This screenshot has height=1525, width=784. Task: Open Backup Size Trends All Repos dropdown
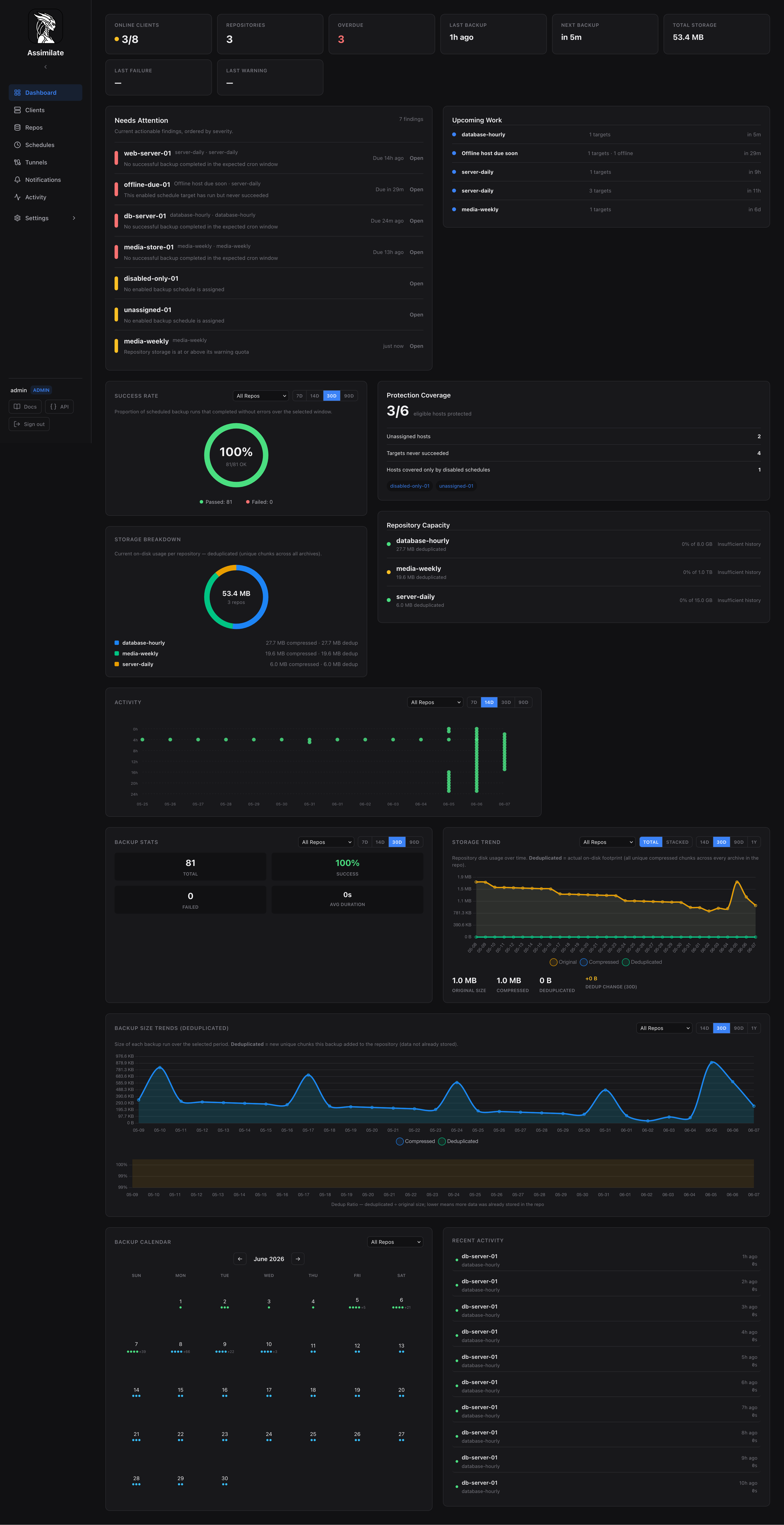click(x=664, y=1028)
